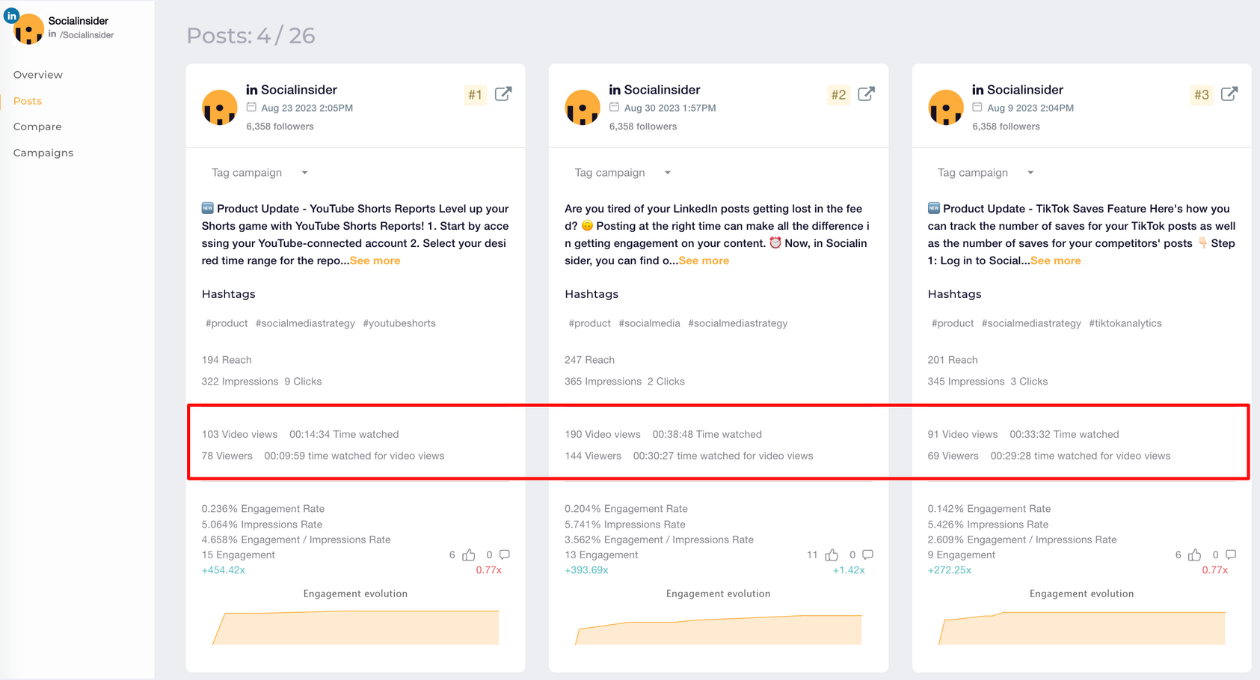Open post #2 external link icon
The image size is (1260, 680).
pyautogui.click(x=866, y=94)
